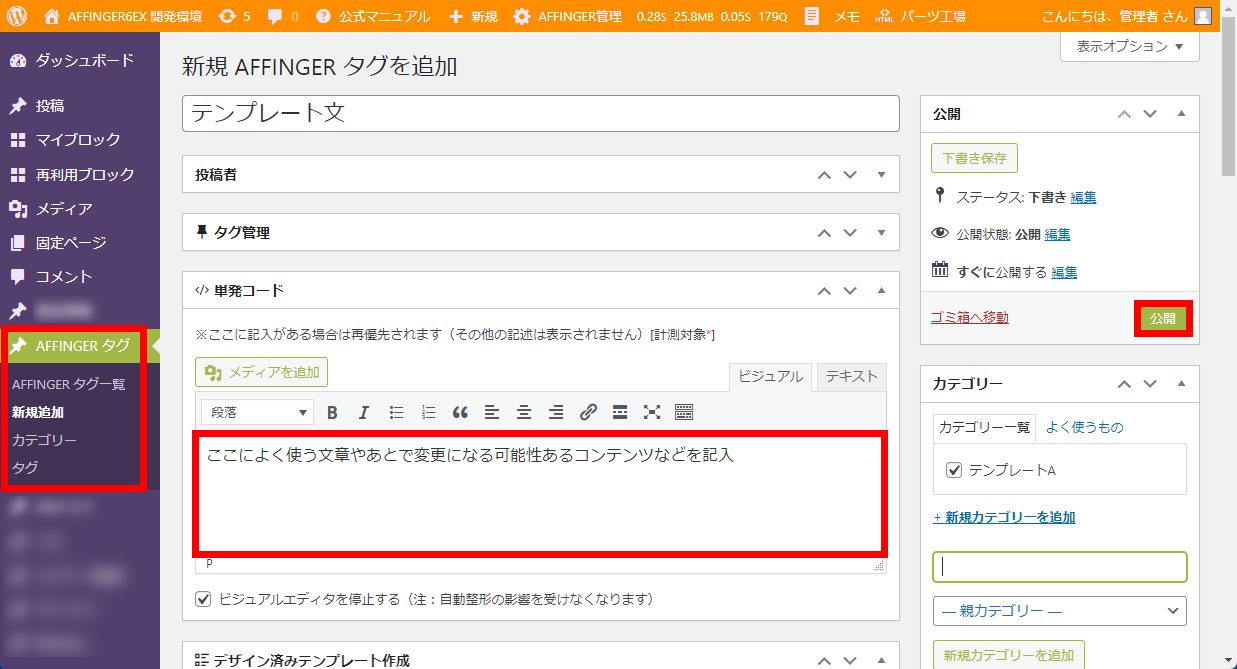The width and height of the screenshot is (1237, 669).
Task: Align text left
Action: 492,412
